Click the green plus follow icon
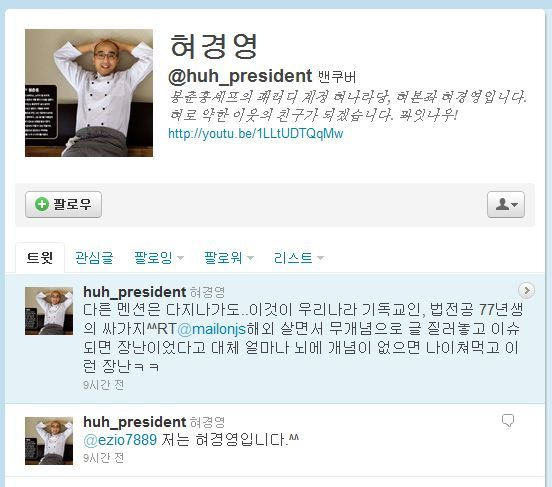The image size is (552, 487). click(42, 204)
